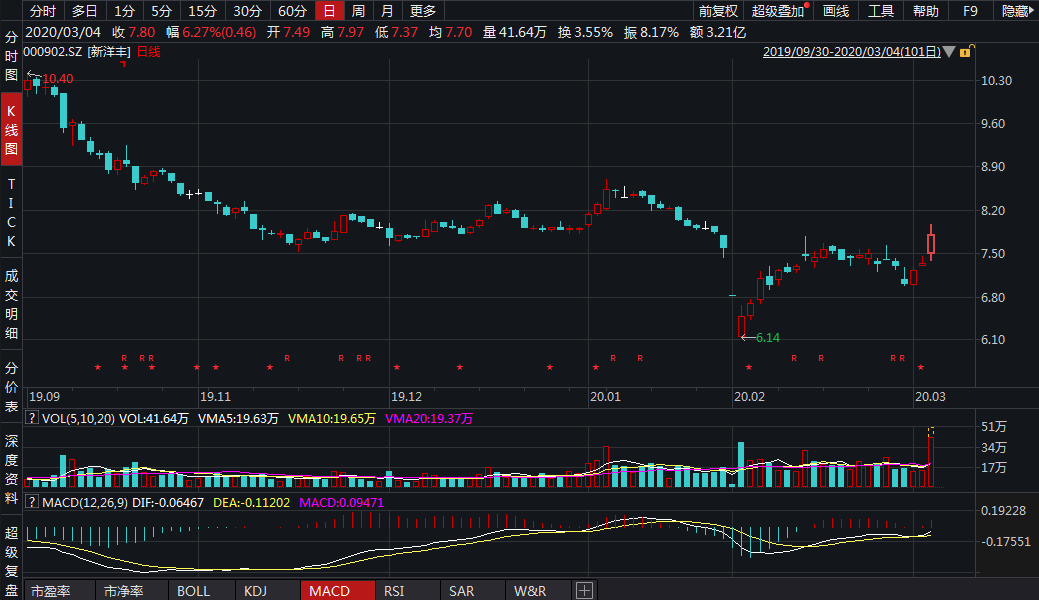
Task: Click the magenta MACD:0.09471 value
Action: tap(341, 503)
